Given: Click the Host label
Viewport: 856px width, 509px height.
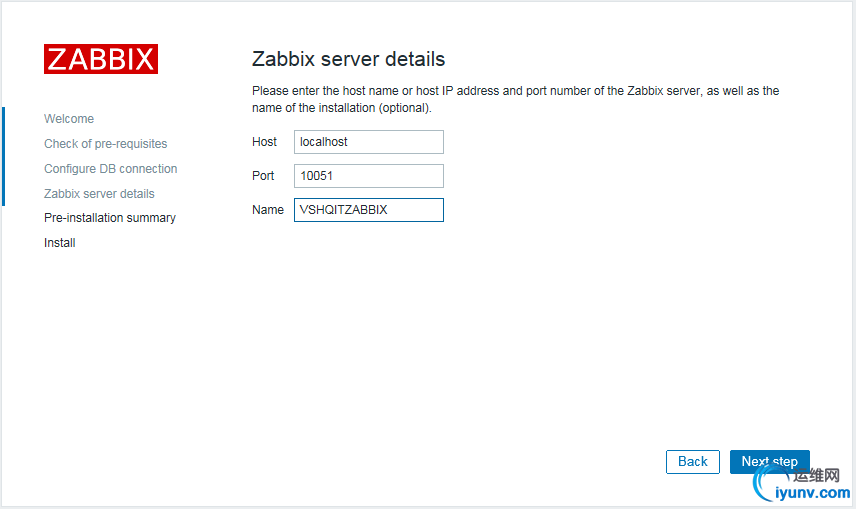Looking at the screenshot, I should pos(264,142).
